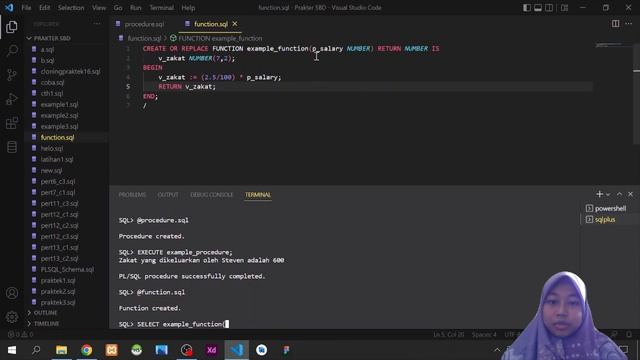Open example1.sql in explorer
The width and height of the screenshot is (640, 360).
click(x=59, y=104)
